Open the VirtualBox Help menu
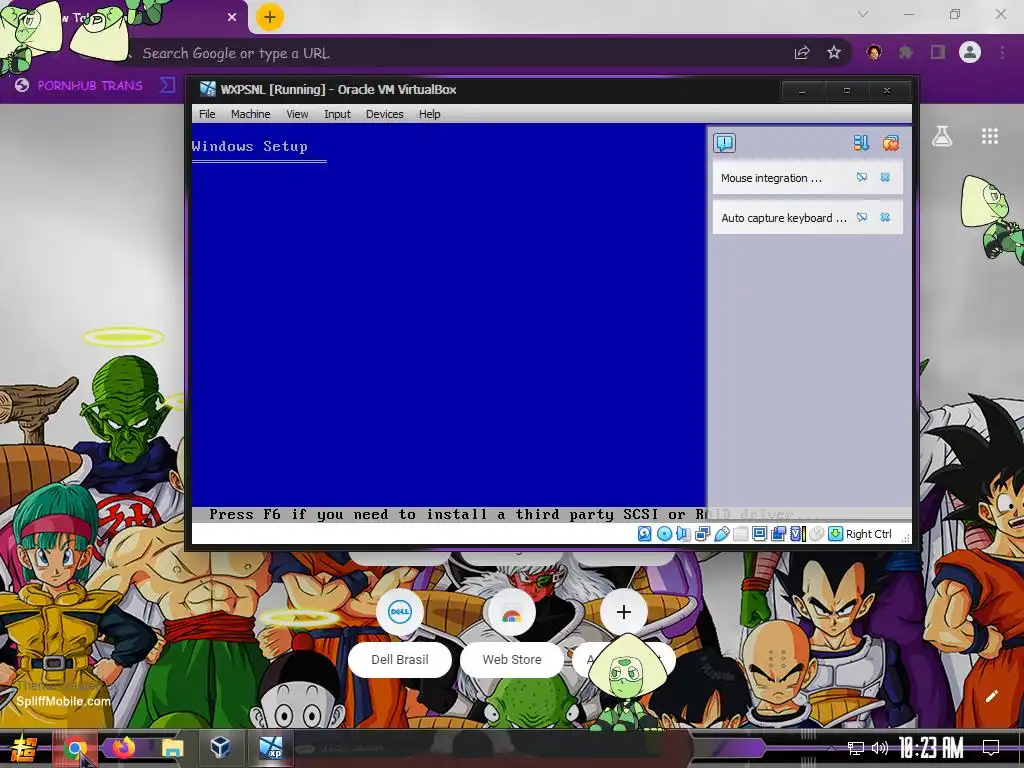The width and height of the screenshot is (1024, 768). click(429, 114)
